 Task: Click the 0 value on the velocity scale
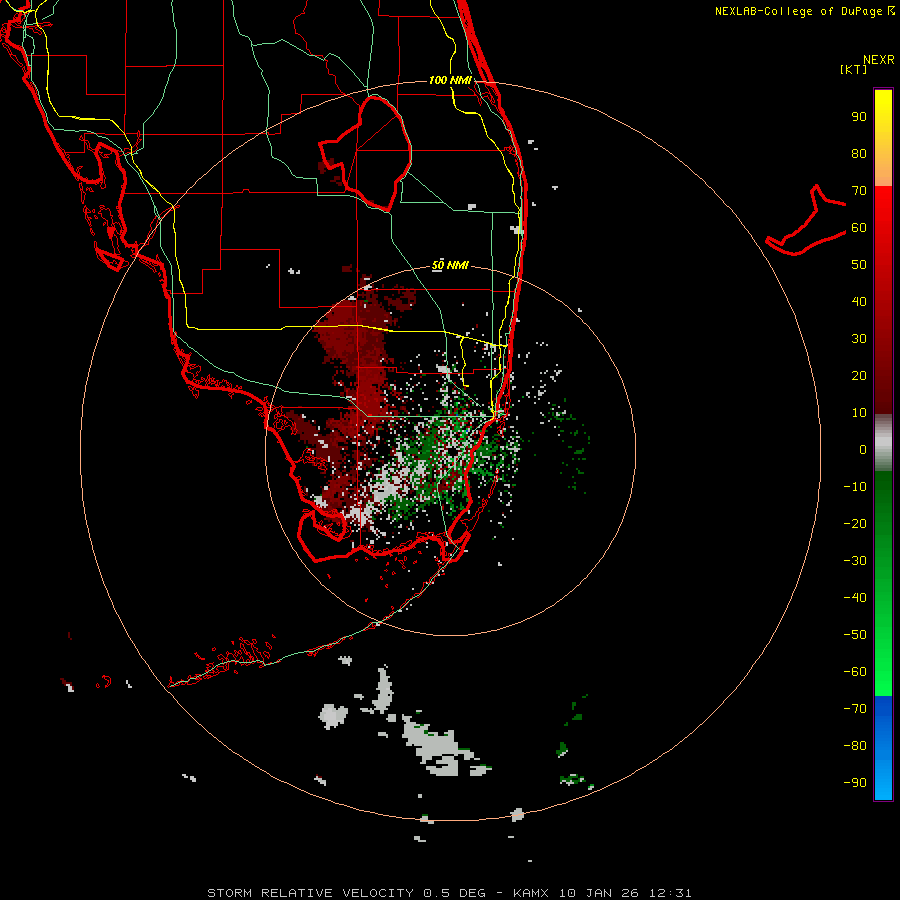point(863,450)
